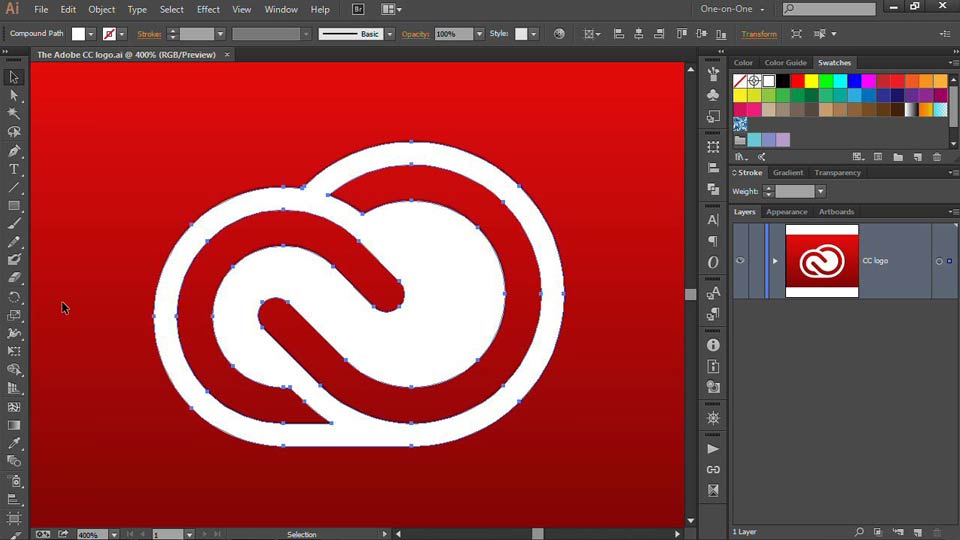Expand the CC logo layer contents
The image size is (960, 540).
click(775, 261)
